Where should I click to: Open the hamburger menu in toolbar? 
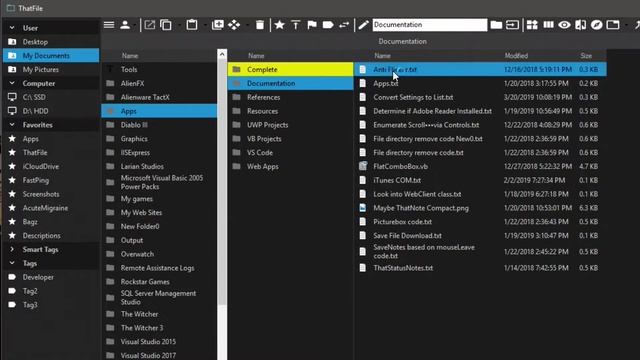(x=109, y=25)
